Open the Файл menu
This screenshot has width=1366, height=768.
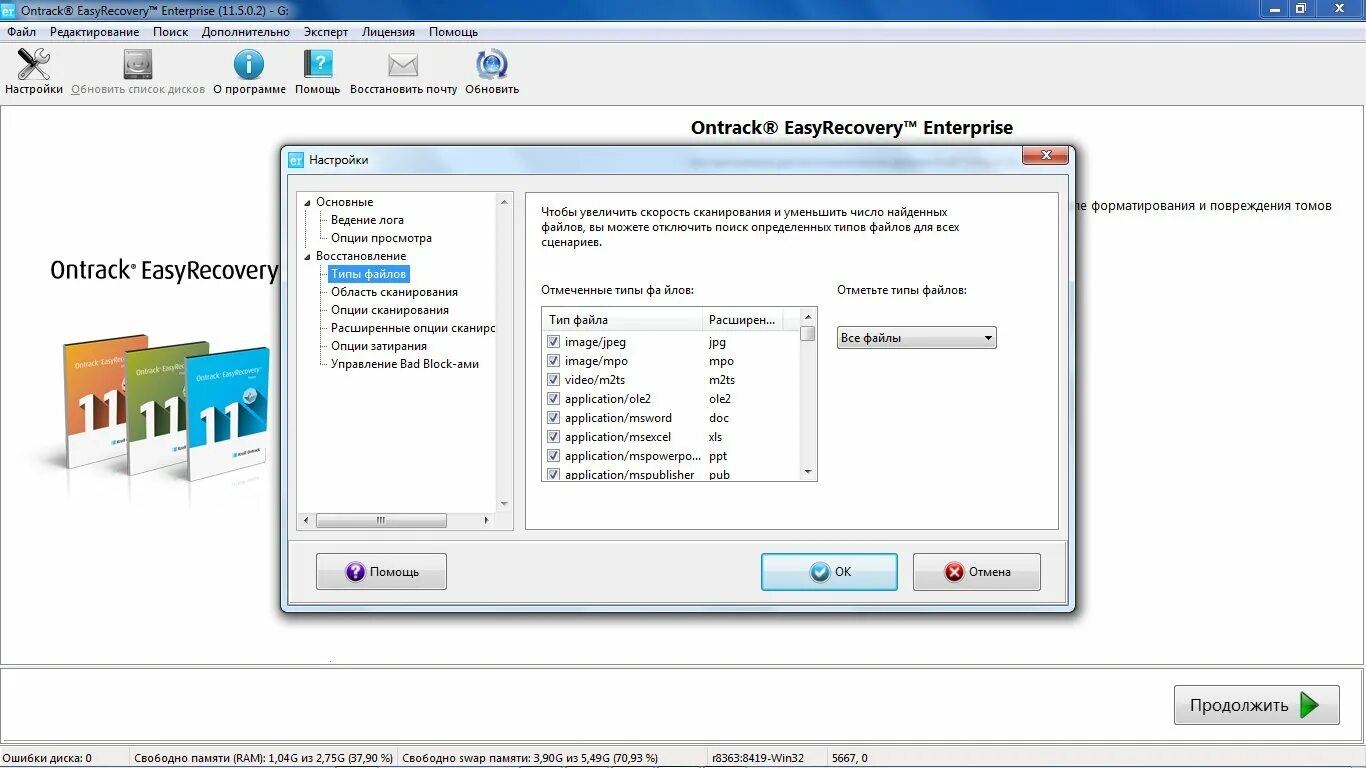[x=21, y=32]
